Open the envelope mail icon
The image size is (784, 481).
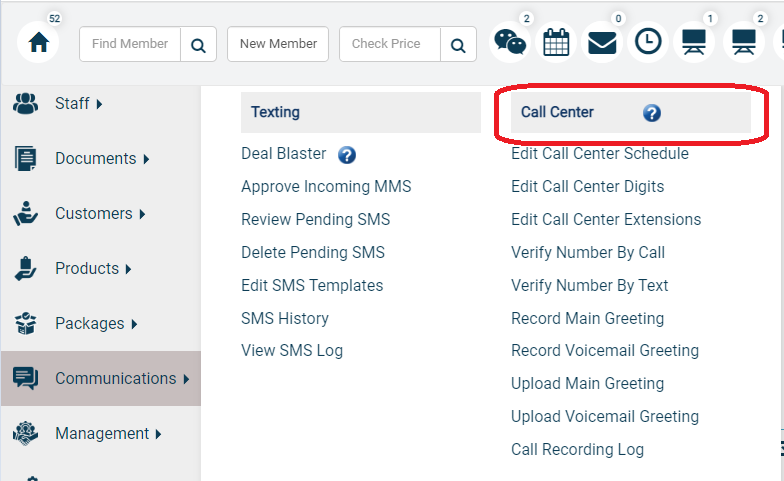[x=602, y=42]
